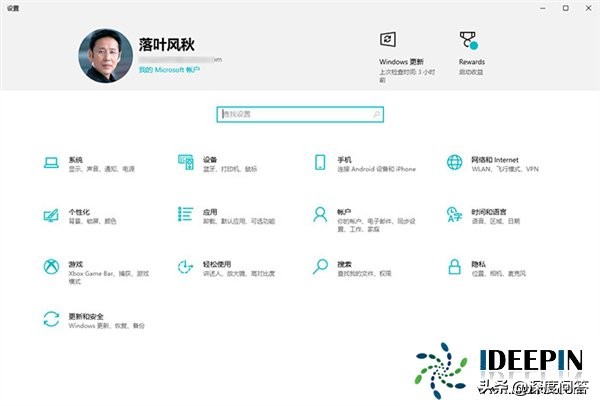Open the 帐户 (Accounts) person icon
Screen dimensions: 600x406
click(x=320, y=215)
